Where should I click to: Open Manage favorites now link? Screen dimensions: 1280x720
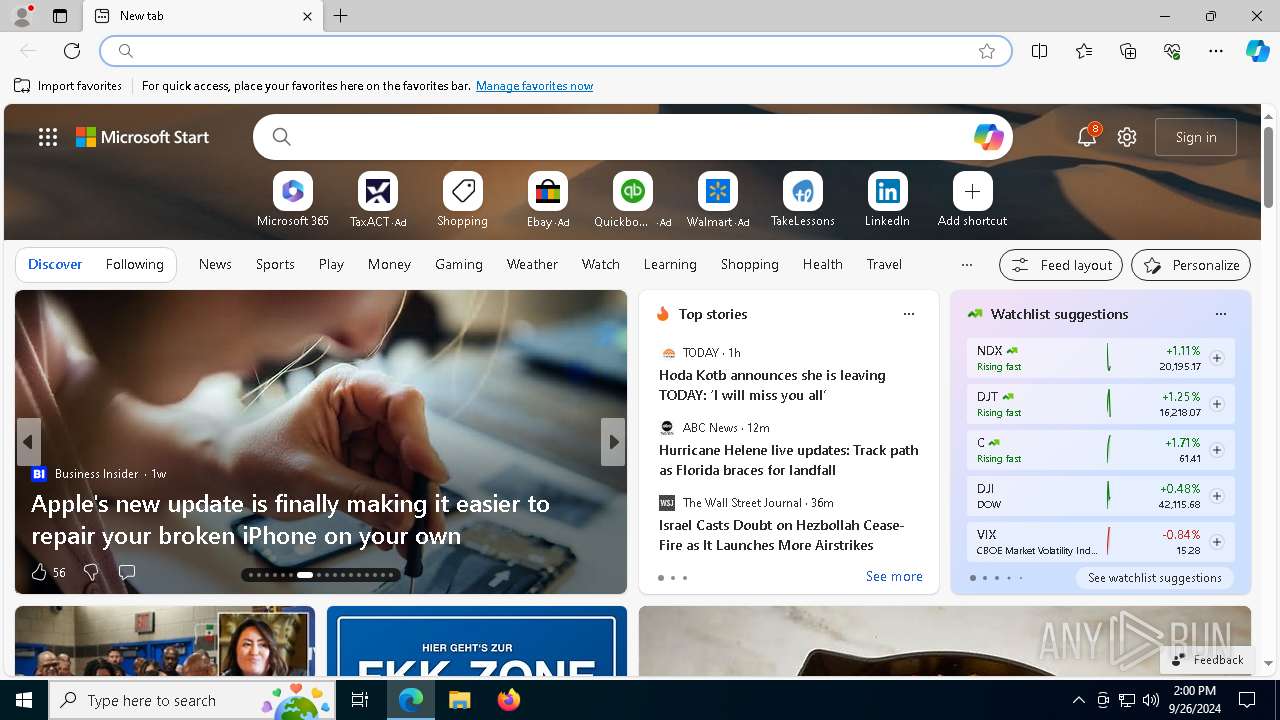534,86
